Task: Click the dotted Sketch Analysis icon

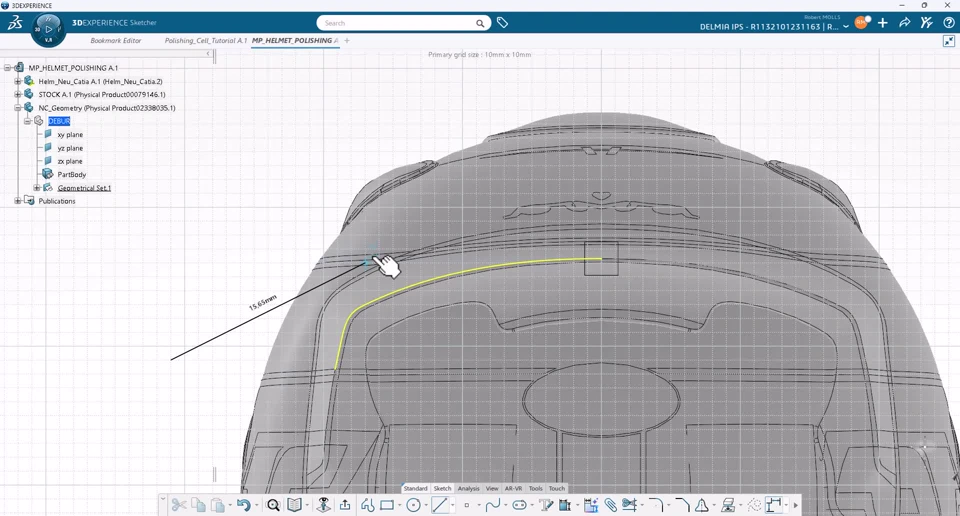Action: coord(754,505)
